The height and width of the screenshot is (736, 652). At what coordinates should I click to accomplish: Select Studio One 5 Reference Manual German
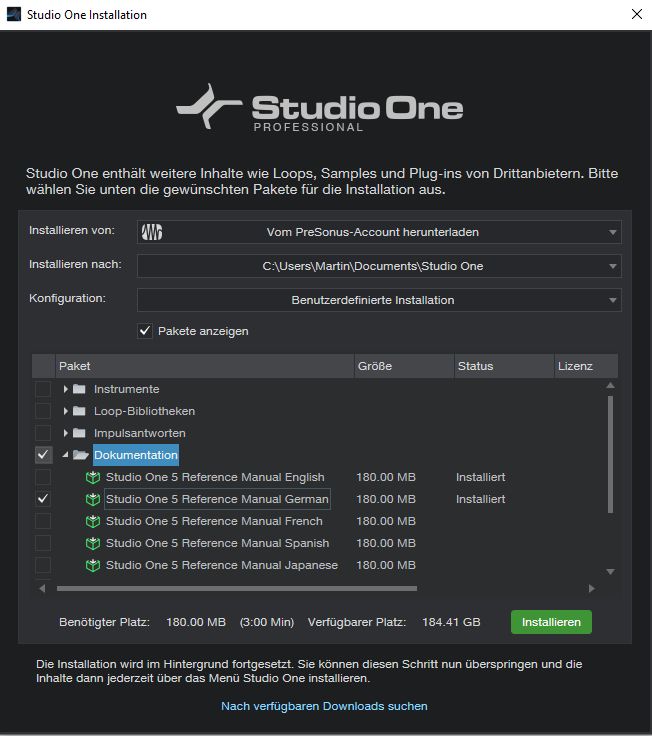[x=217, y=499]
